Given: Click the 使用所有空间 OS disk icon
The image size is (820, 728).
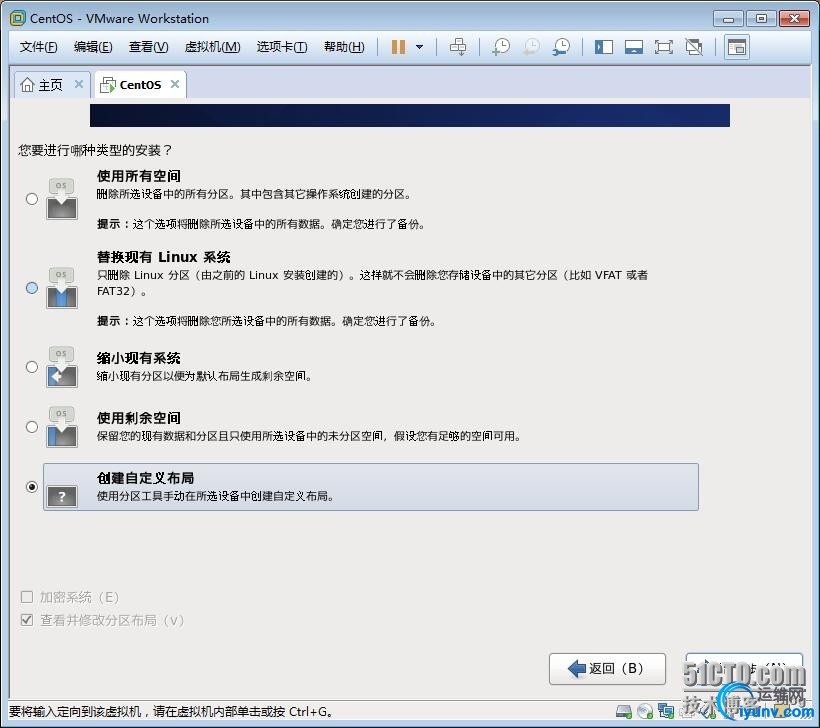Looking at the screenshot, I should click(62, 199).
